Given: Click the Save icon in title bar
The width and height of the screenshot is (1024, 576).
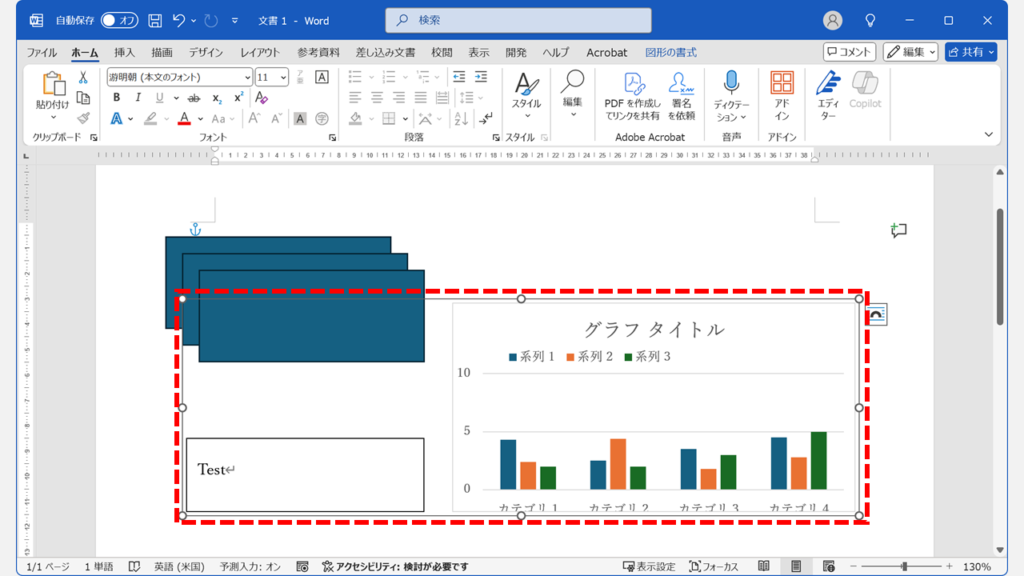Looking at the screenshot, I should pyautogui.click(x=155, y=21).
